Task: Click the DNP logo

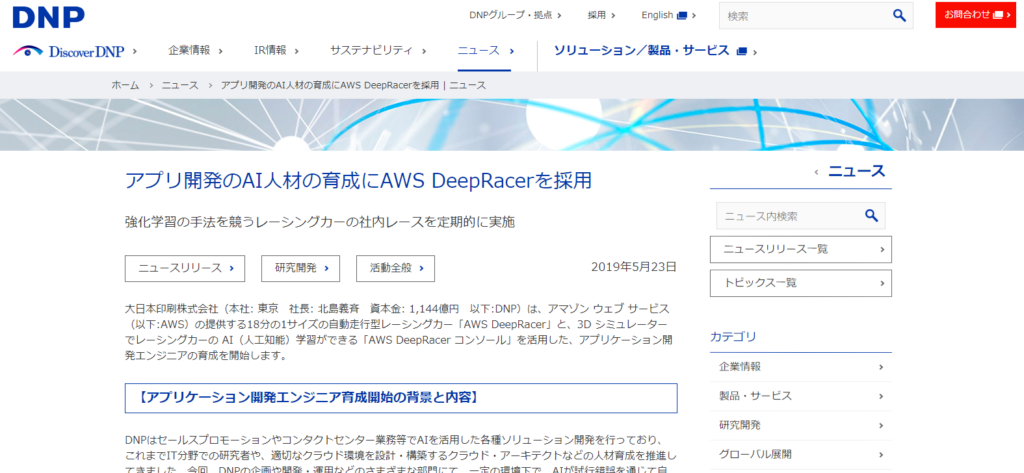Action: (x=48, y=17)
